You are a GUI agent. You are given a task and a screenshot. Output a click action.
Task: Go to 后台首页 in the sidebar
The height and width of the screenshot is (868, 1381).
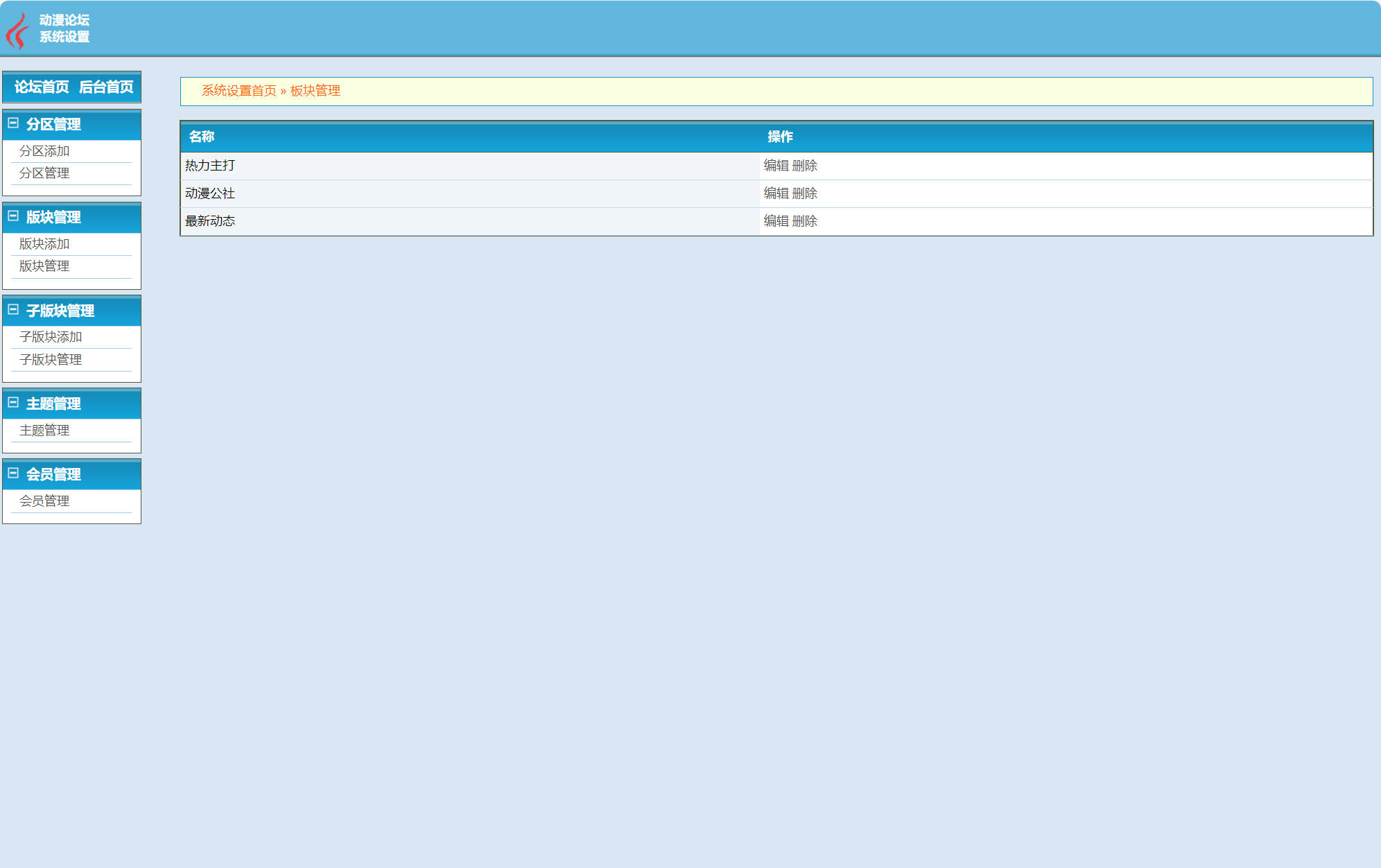point(106,87)
